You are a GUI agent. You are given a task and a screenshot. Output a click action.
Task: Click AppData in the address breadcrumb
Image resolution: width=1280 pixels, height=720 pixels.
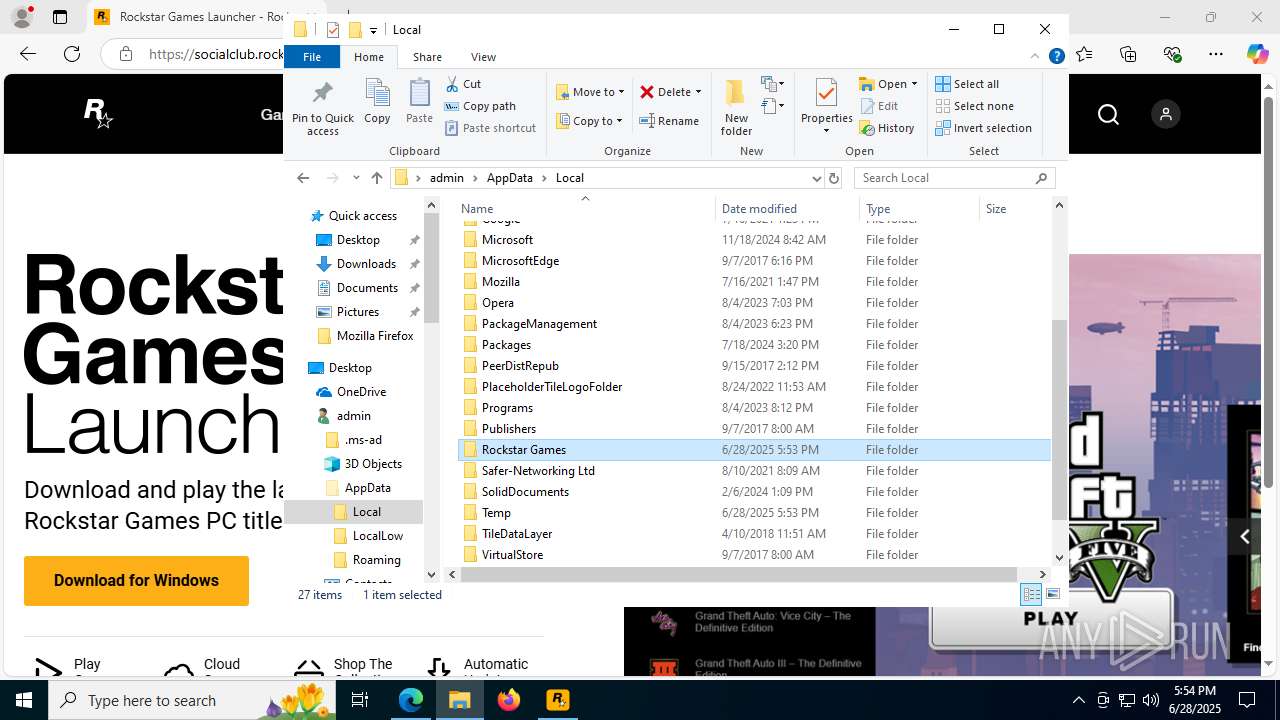(509, 178)
